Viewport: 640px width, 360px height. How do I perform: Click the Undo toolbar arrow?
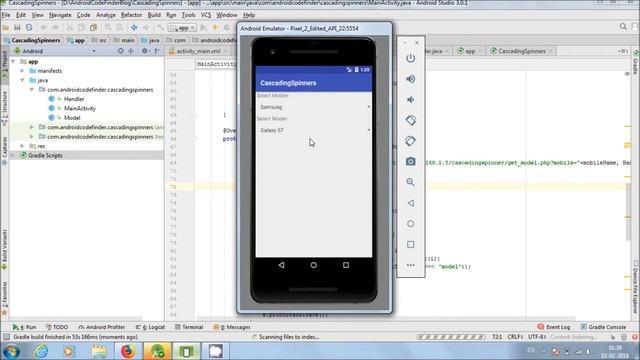pyautogui.click(x=44, y=27)
